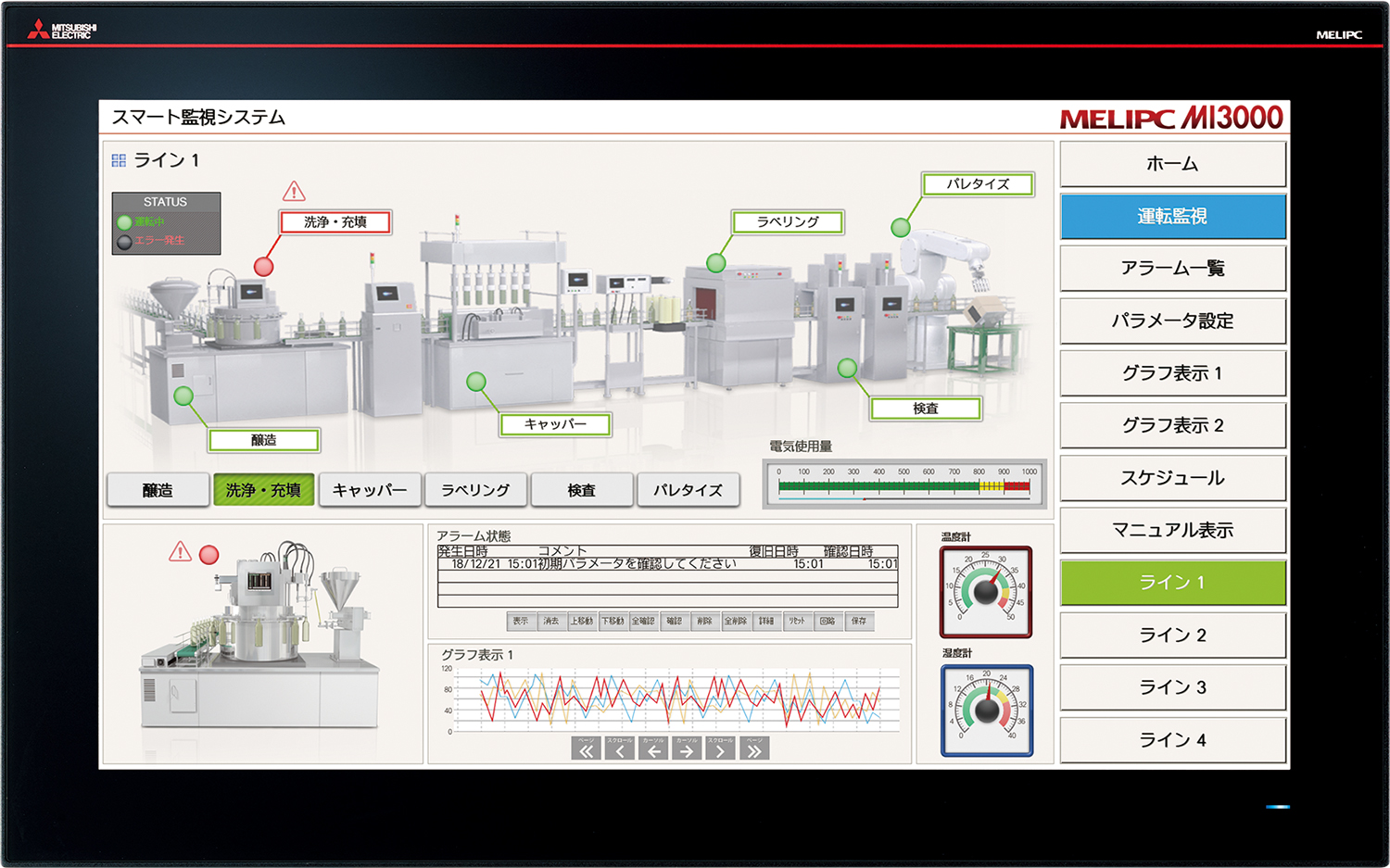Switch to ライン 2
Screen dimensions: 1390x868
click(1172, 635)
